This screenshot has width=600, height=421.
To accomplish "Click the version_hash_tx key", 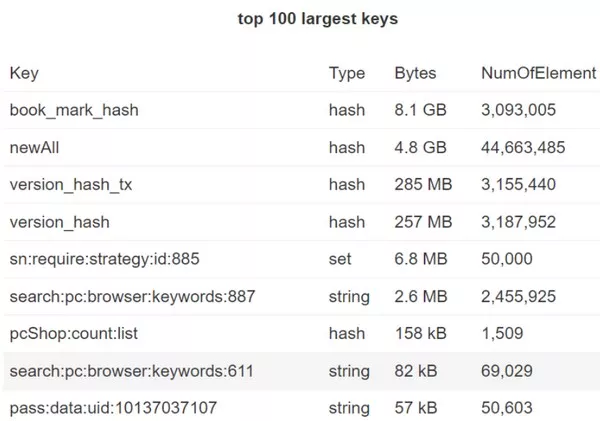I will 71,184.
